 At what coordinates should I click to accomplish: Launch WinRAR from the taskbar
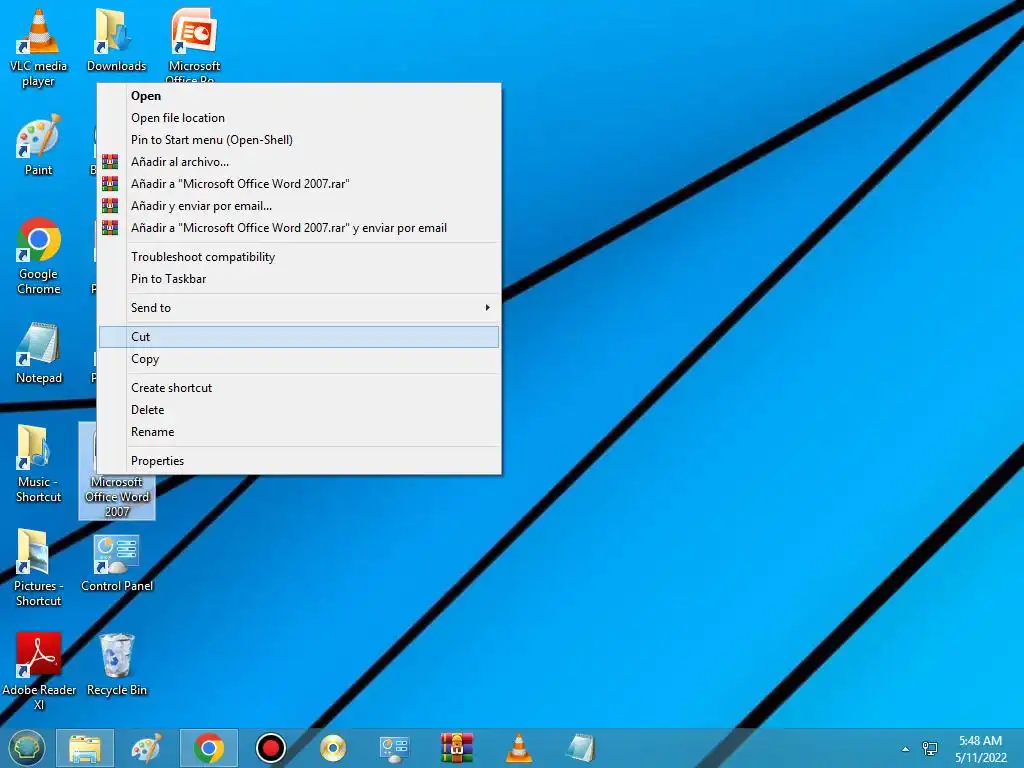456,748
